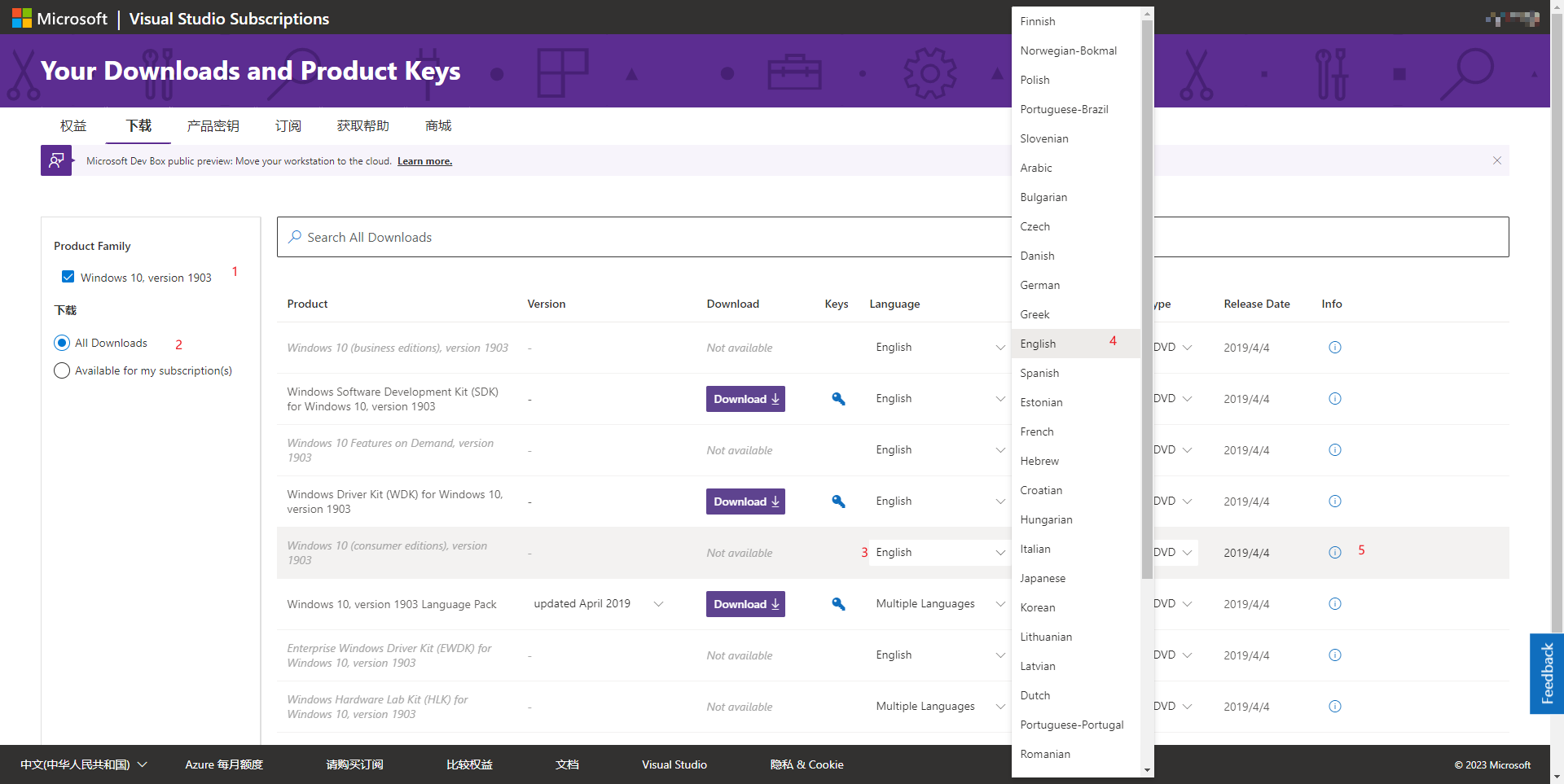Open 隐私 & Cookie footer link
The height and width of the screenshot is (784, 1564).
[x=806, y=764]
